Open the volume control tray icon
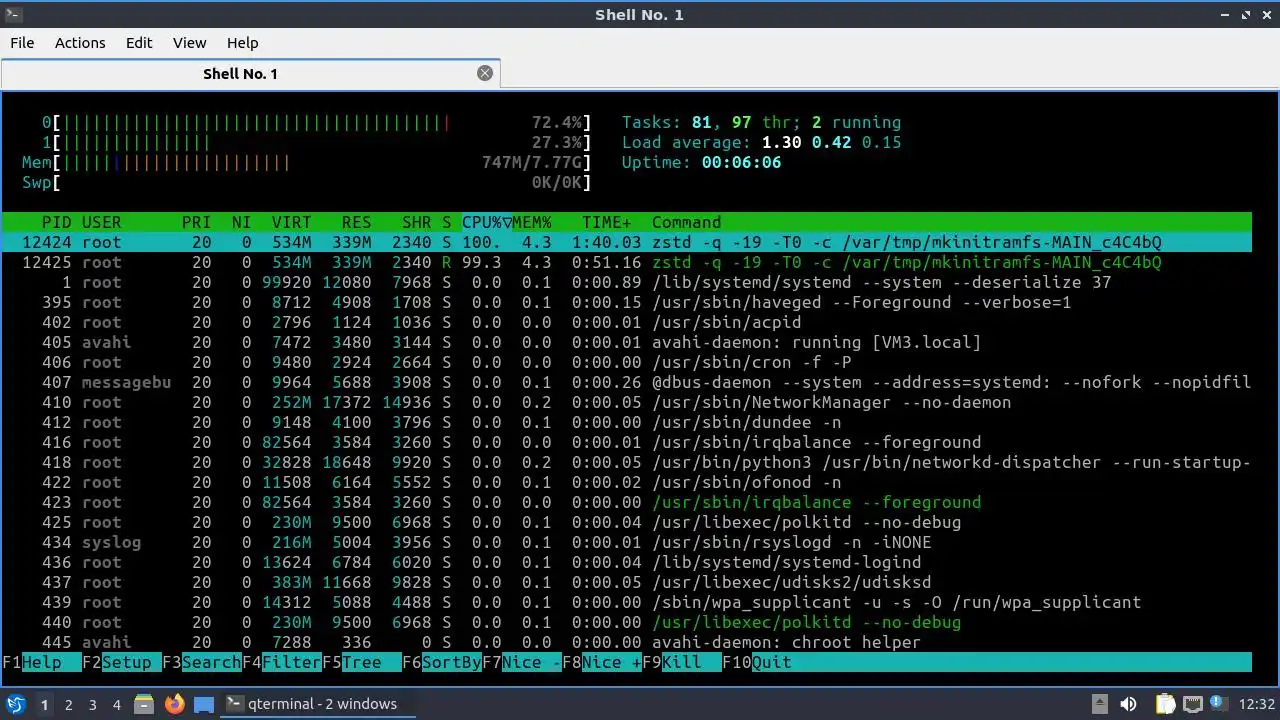Screen dimensions: 1280x720 click(1128, 704)
